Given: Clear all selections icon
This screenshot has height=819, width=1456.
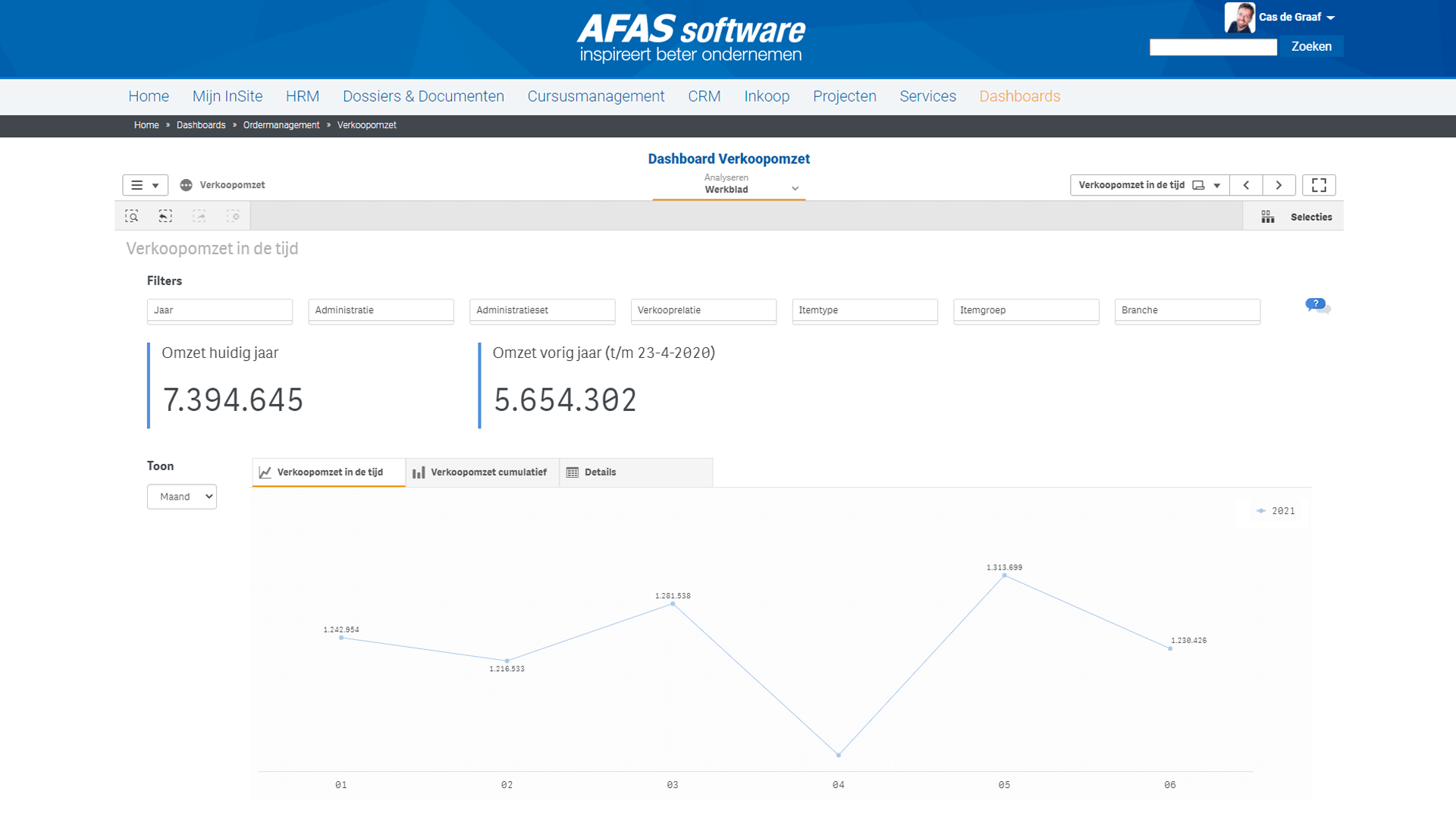Looking at the screenshot, I should (x=233, y=216).
